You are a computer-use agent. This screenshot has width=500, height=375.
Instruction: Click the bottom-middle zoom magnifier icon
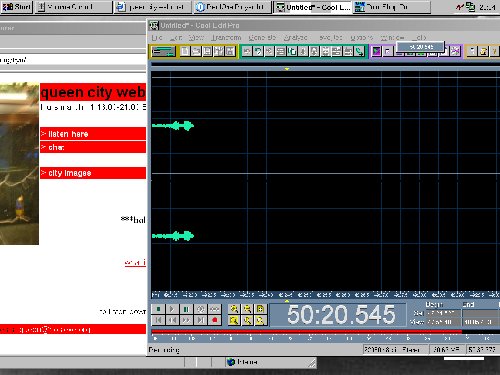point(247,320)
